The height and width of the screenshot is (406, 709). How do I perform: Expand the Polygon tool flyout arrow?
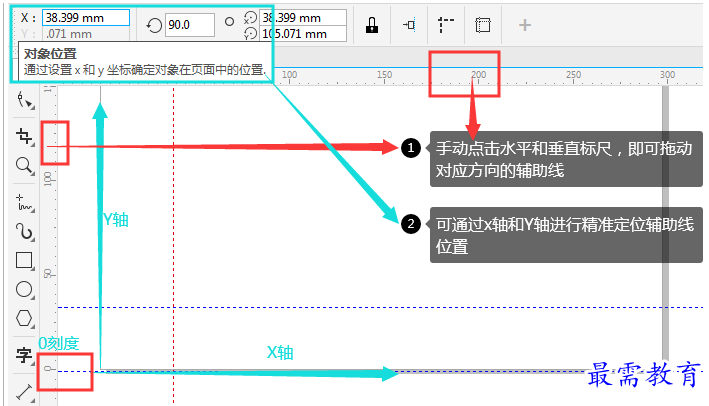(33, 326)
